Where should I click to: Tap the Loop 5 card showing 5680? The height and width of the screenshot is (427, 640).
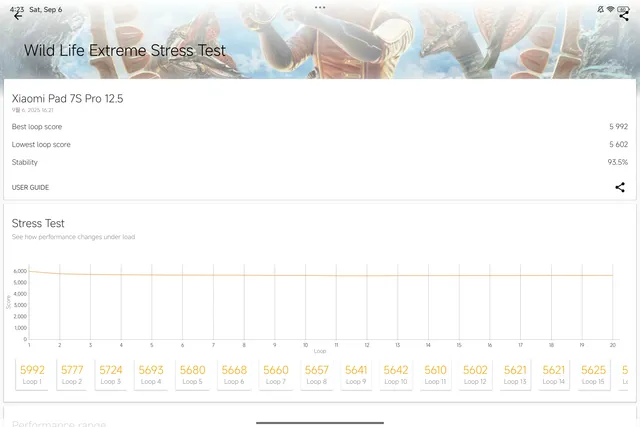192,374
